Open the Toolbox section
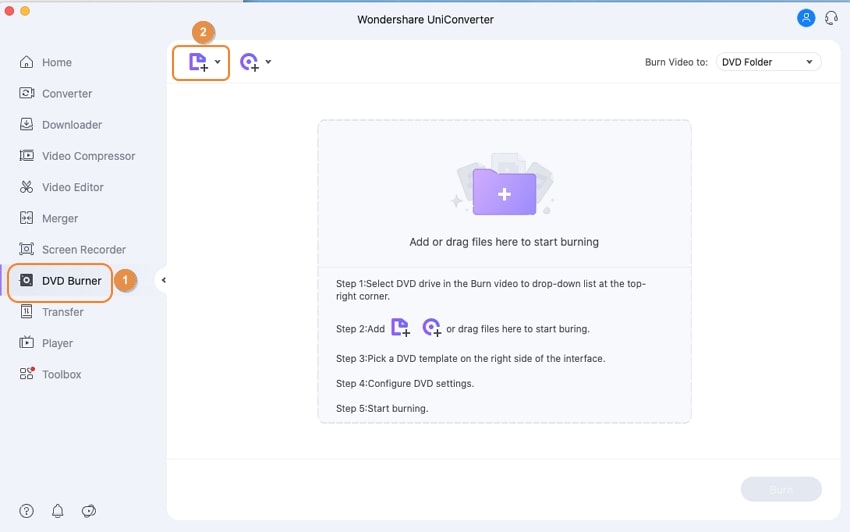Image resolution: width=850 pixels, height=532 pixels. (62, 374)
